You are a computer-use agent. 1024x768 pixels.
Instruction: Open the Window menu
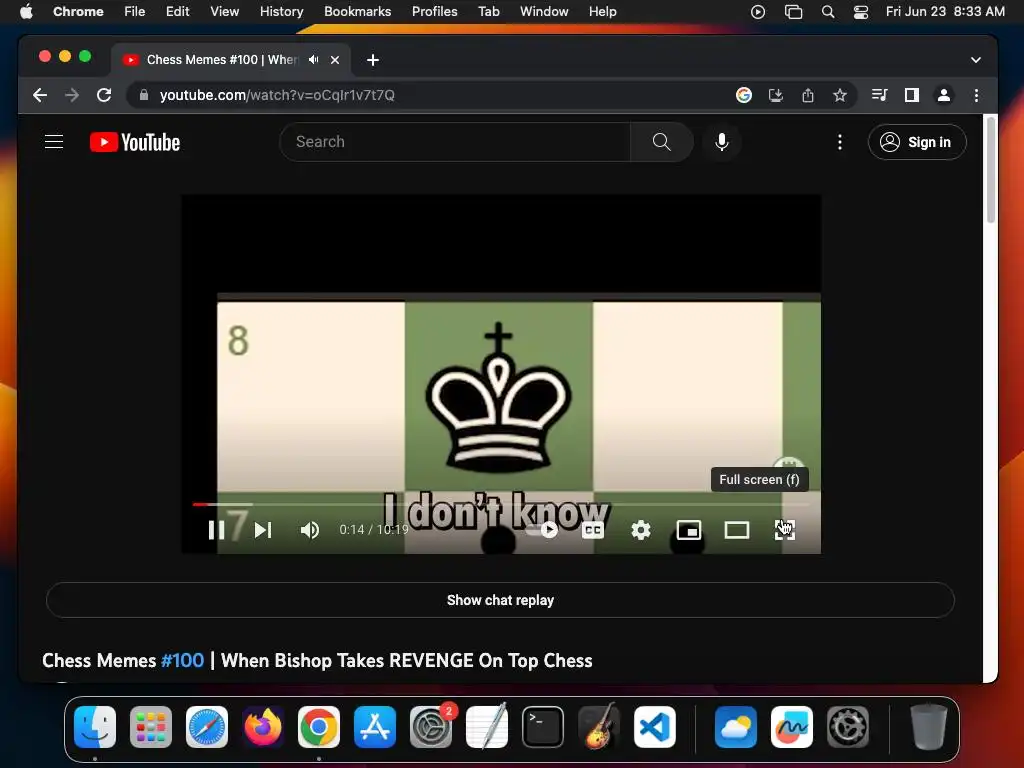coord(544,11)
